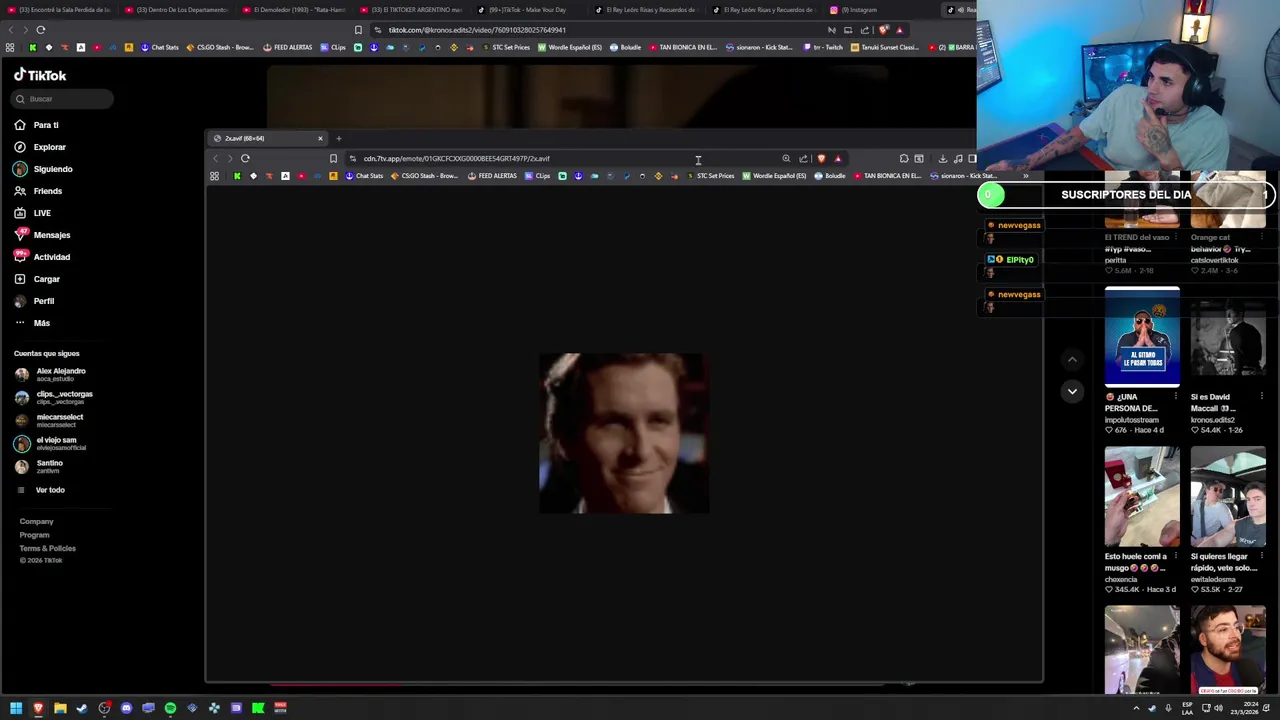Switch to TikTok Make Your Day tab
1280x720 pixels.
click(x=522, y=10)
